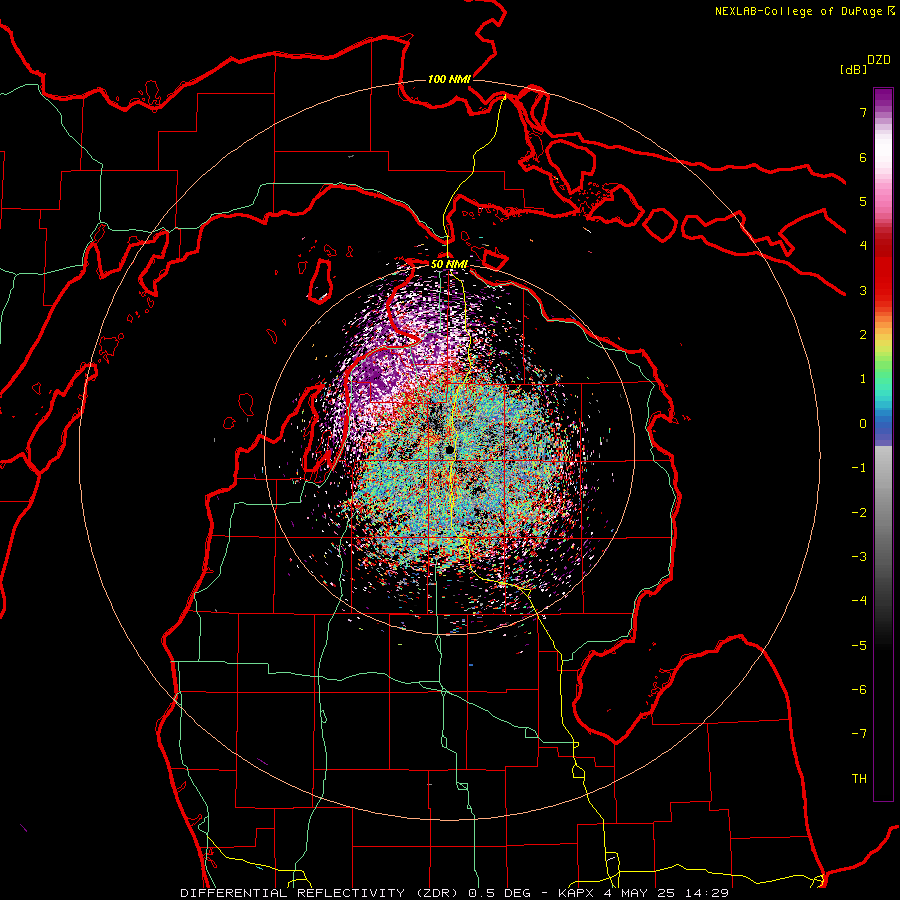900x900 pixels.
Task: Click the KAPX station ID in the caption
Action: click(x=574, y=893)
